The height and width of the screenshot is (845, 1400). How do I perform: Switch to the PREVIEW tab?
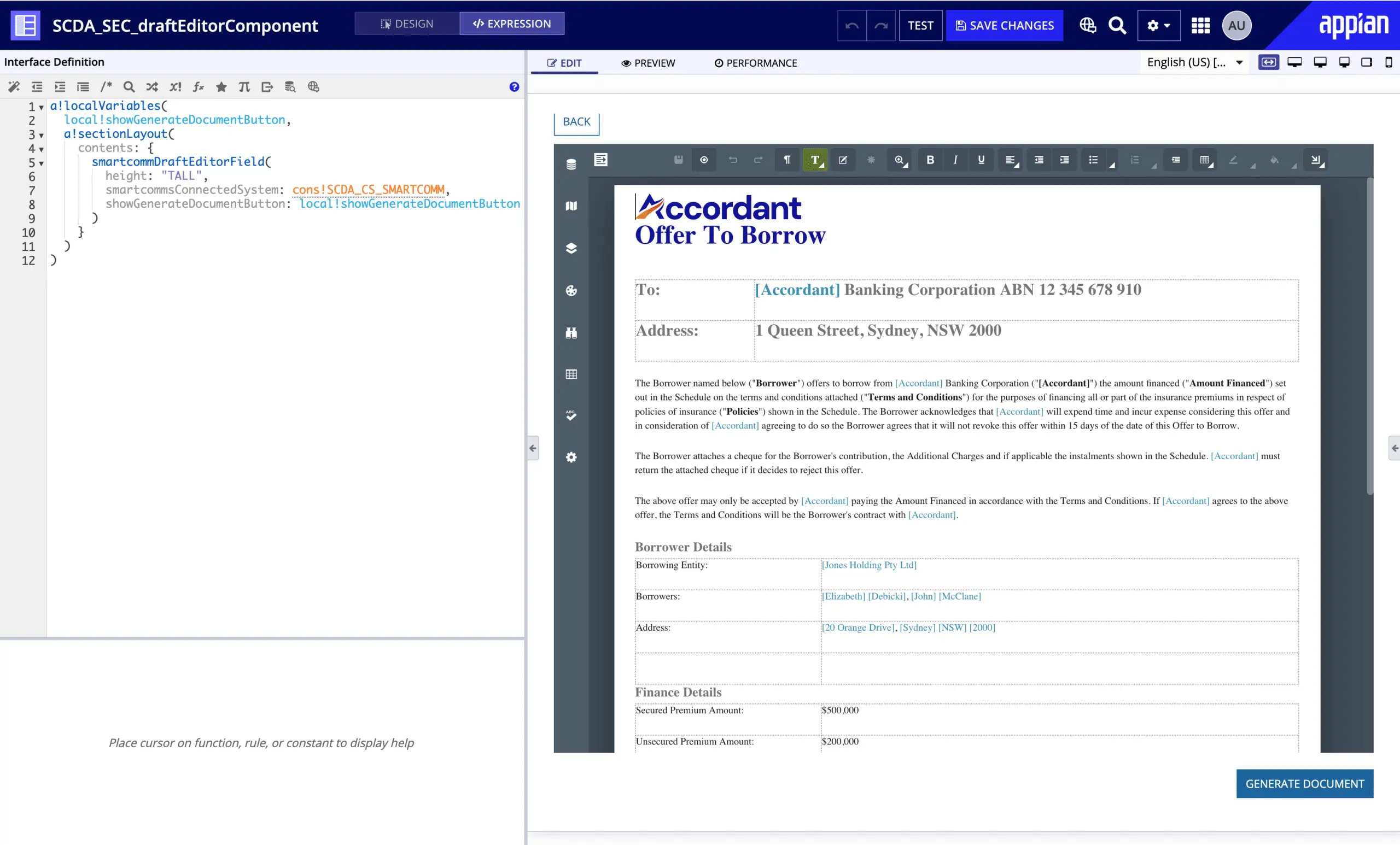click(647, 63)
